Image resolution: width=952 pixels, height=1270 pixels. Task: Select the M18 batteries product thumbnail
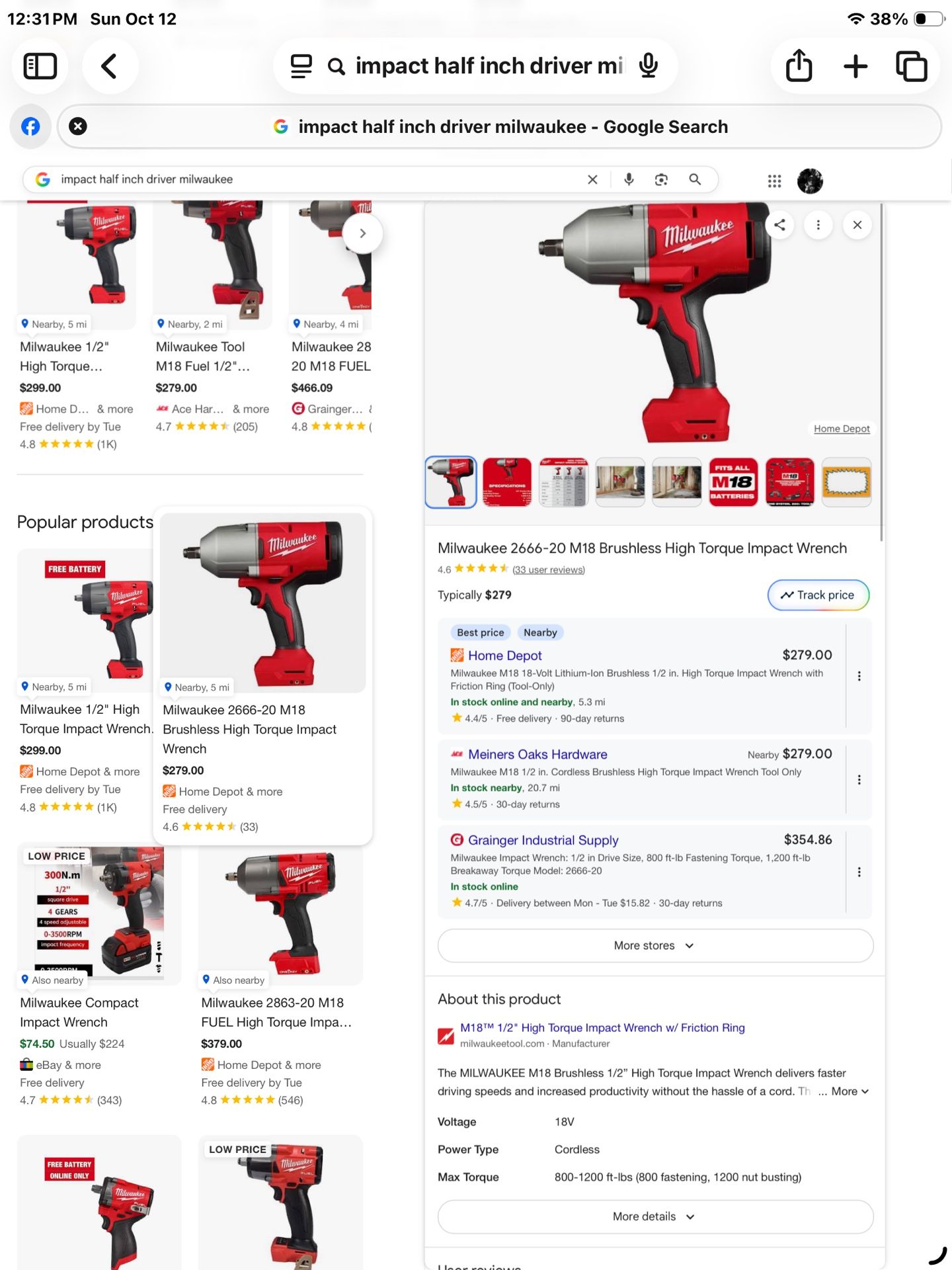tap(733, 482)
